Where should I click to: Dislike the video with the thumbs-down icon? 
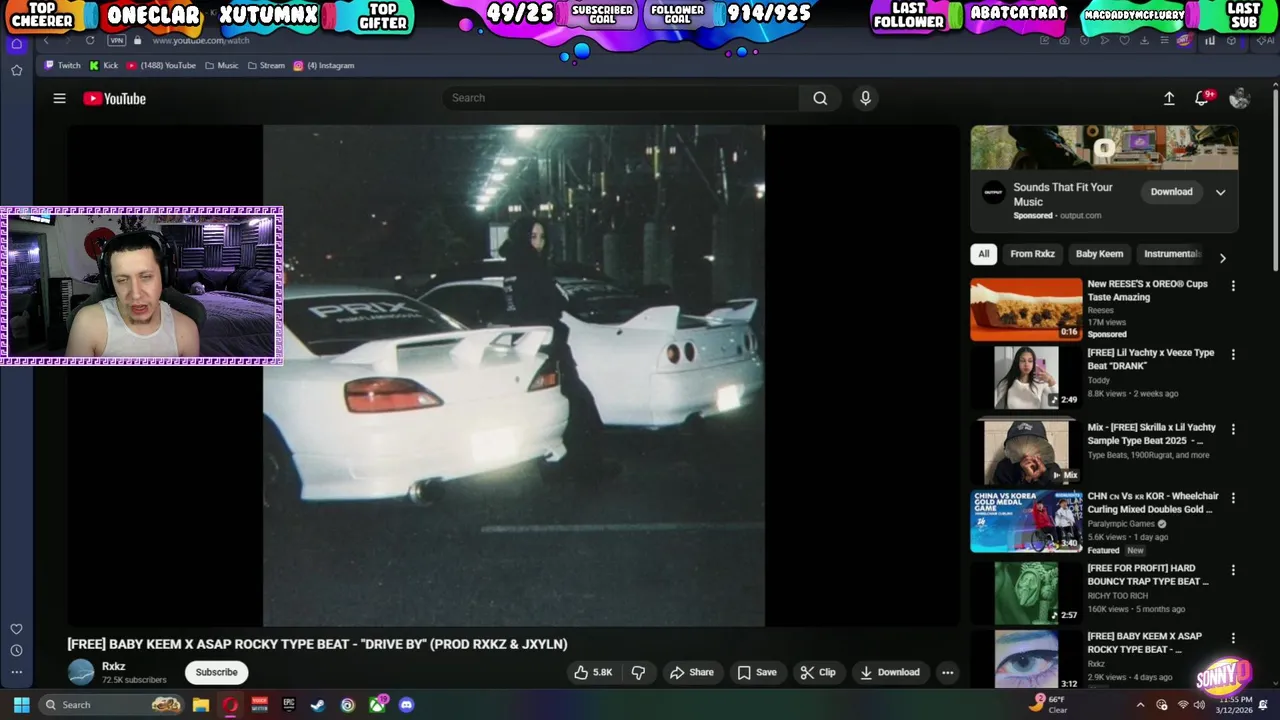pyautogui.click(x=638, y=672)
